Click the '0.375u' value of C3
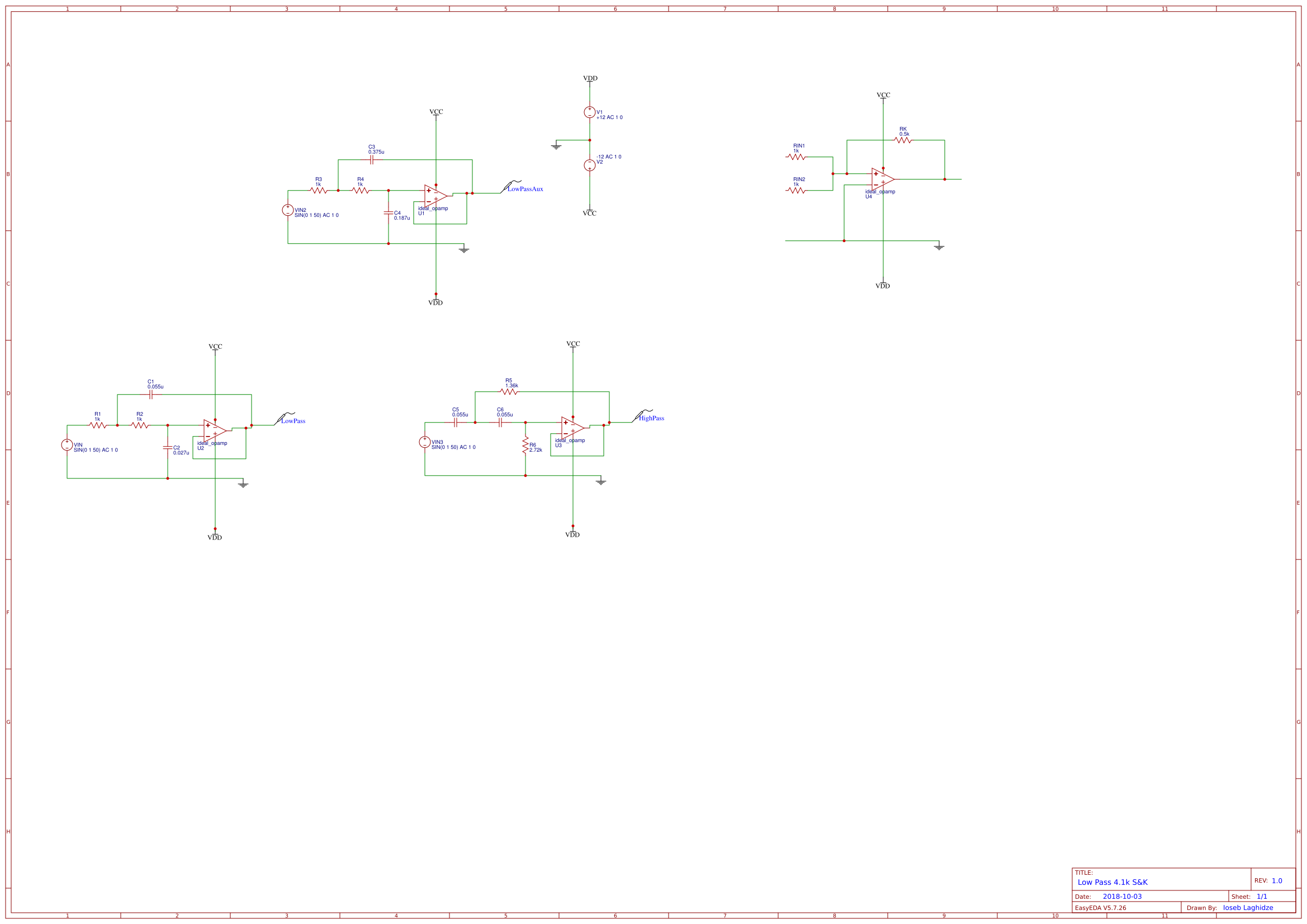 pyautogui.click(x=376, y=153)
